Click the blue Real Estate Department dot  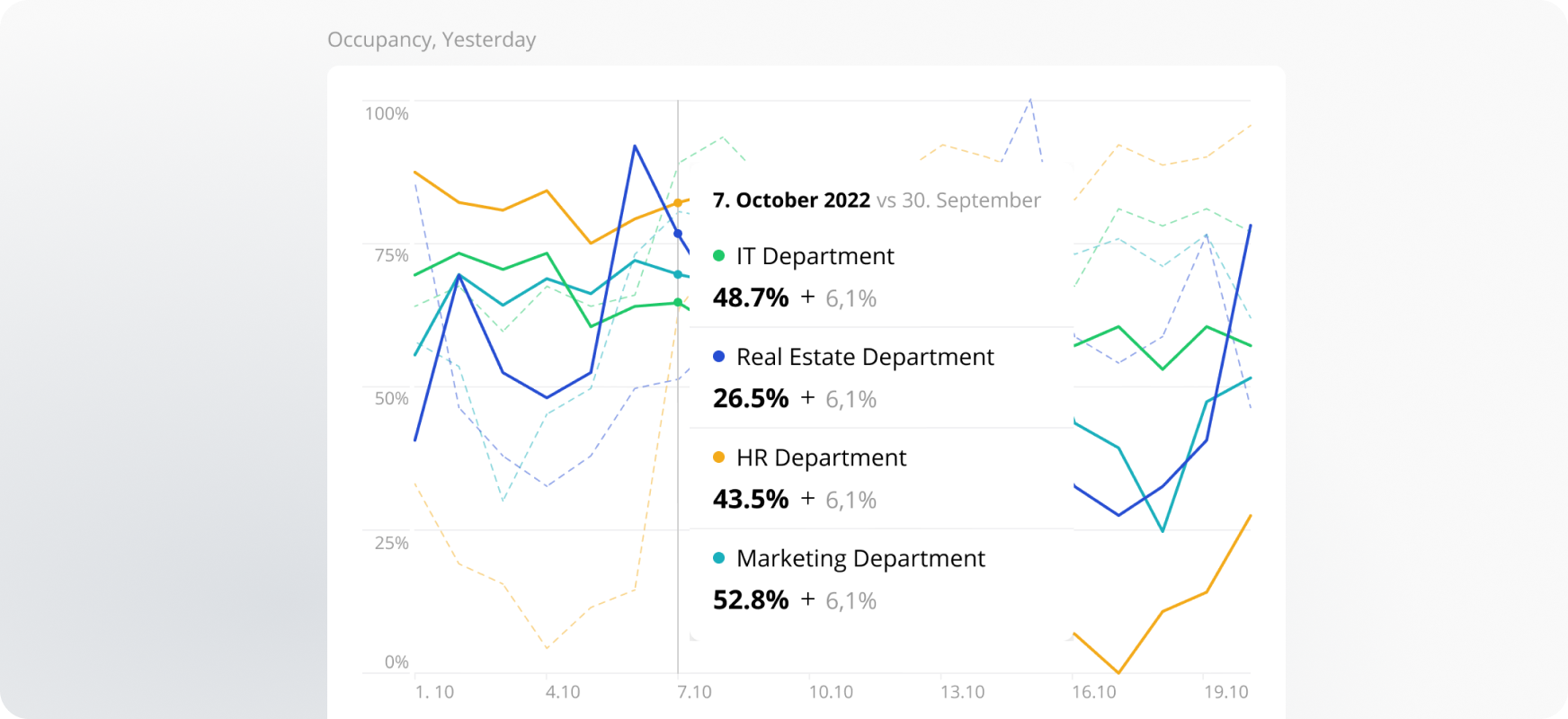[718, 357]
